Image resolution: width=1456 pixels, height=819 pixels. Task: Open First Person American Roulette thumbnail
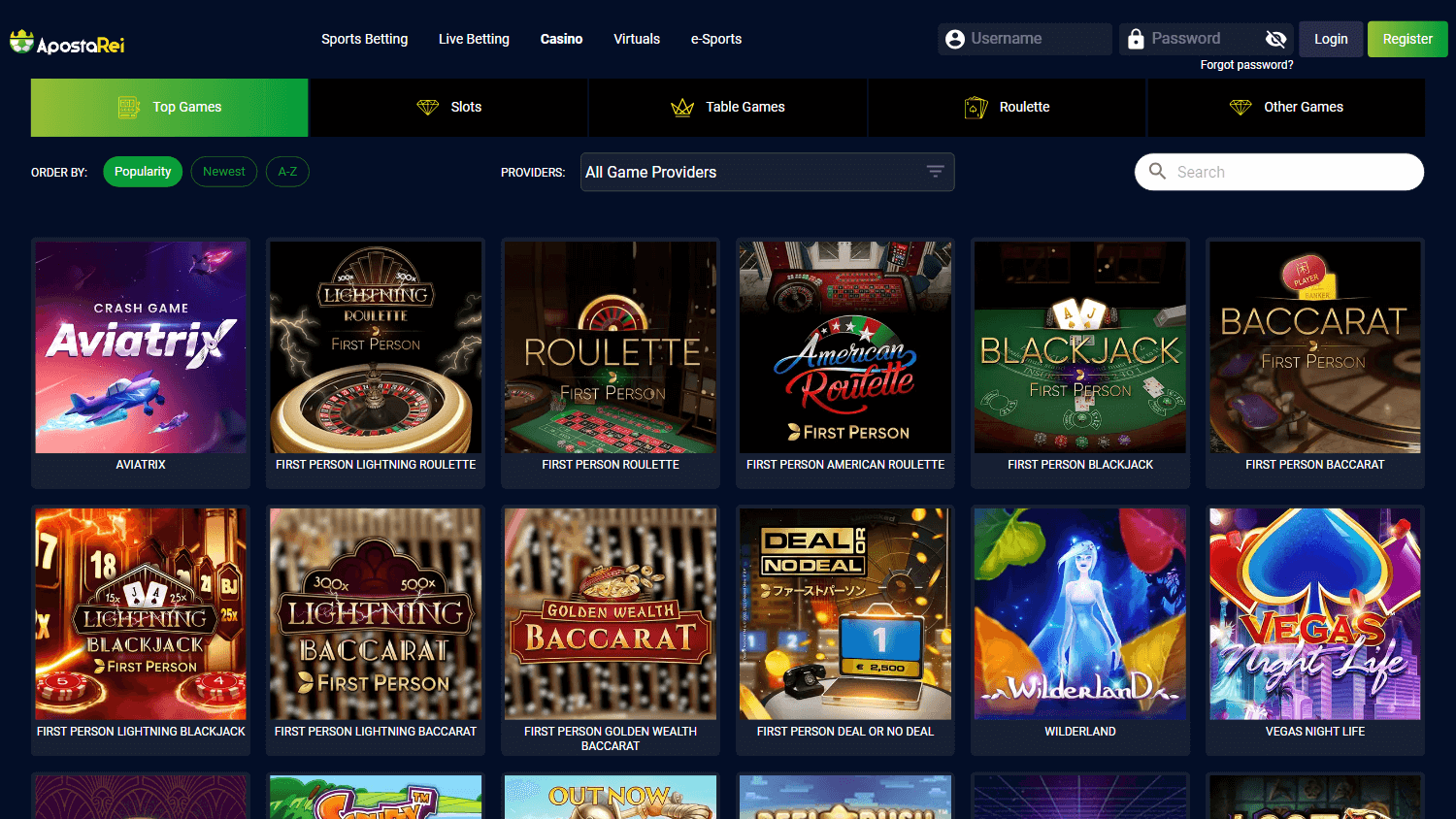[x=845, y=347]
